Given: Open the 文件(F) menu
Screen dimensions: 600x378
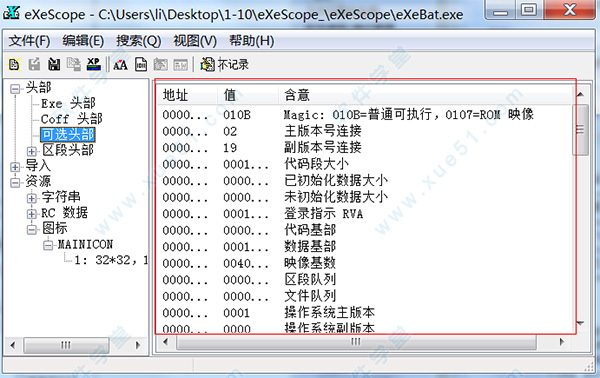Looking at the screenshot, I should tap(29, 41).
